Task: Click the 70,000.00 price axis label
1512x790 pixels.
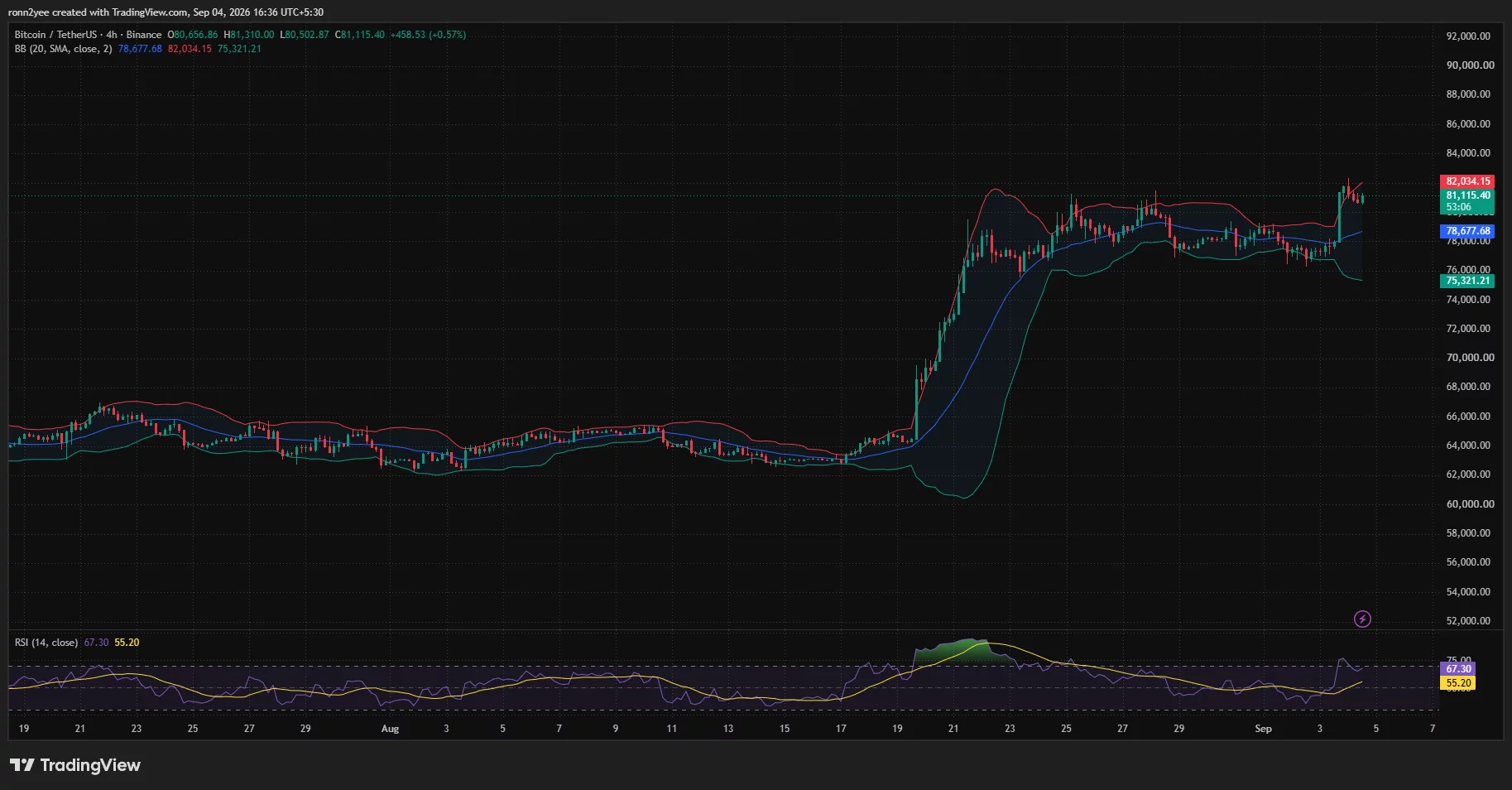Action: point(1470,358)
